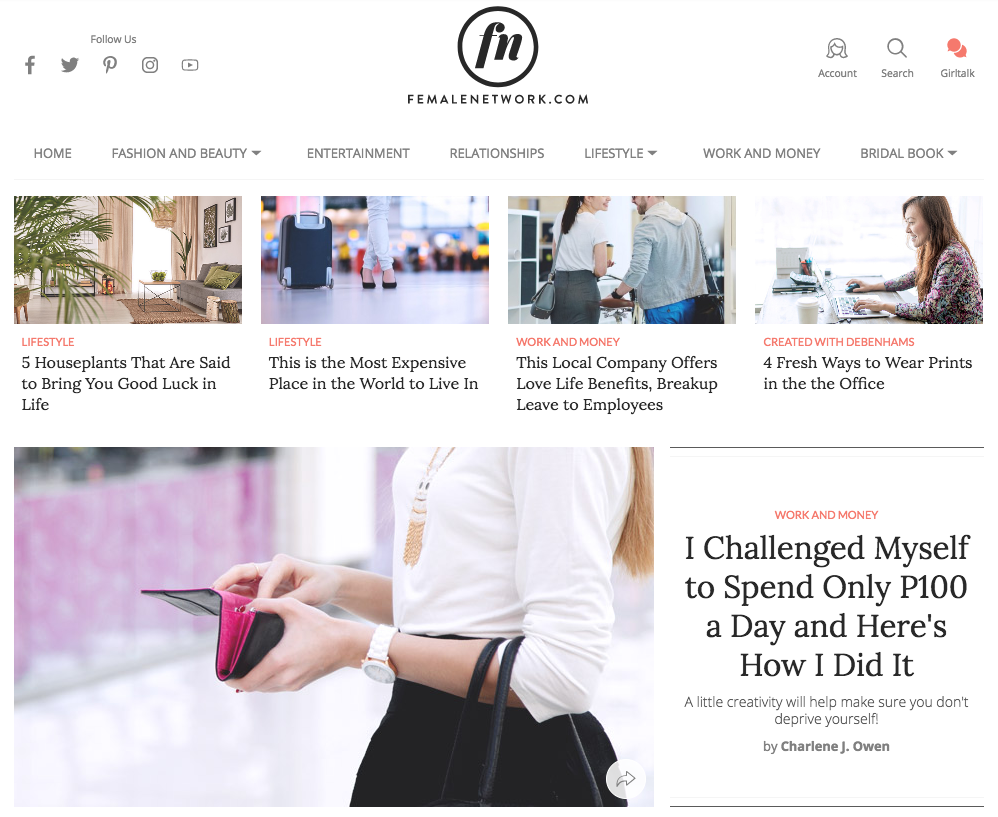Open the Girltalk chat icon
This screenshot has width=998, height=817.
point(957,48)
